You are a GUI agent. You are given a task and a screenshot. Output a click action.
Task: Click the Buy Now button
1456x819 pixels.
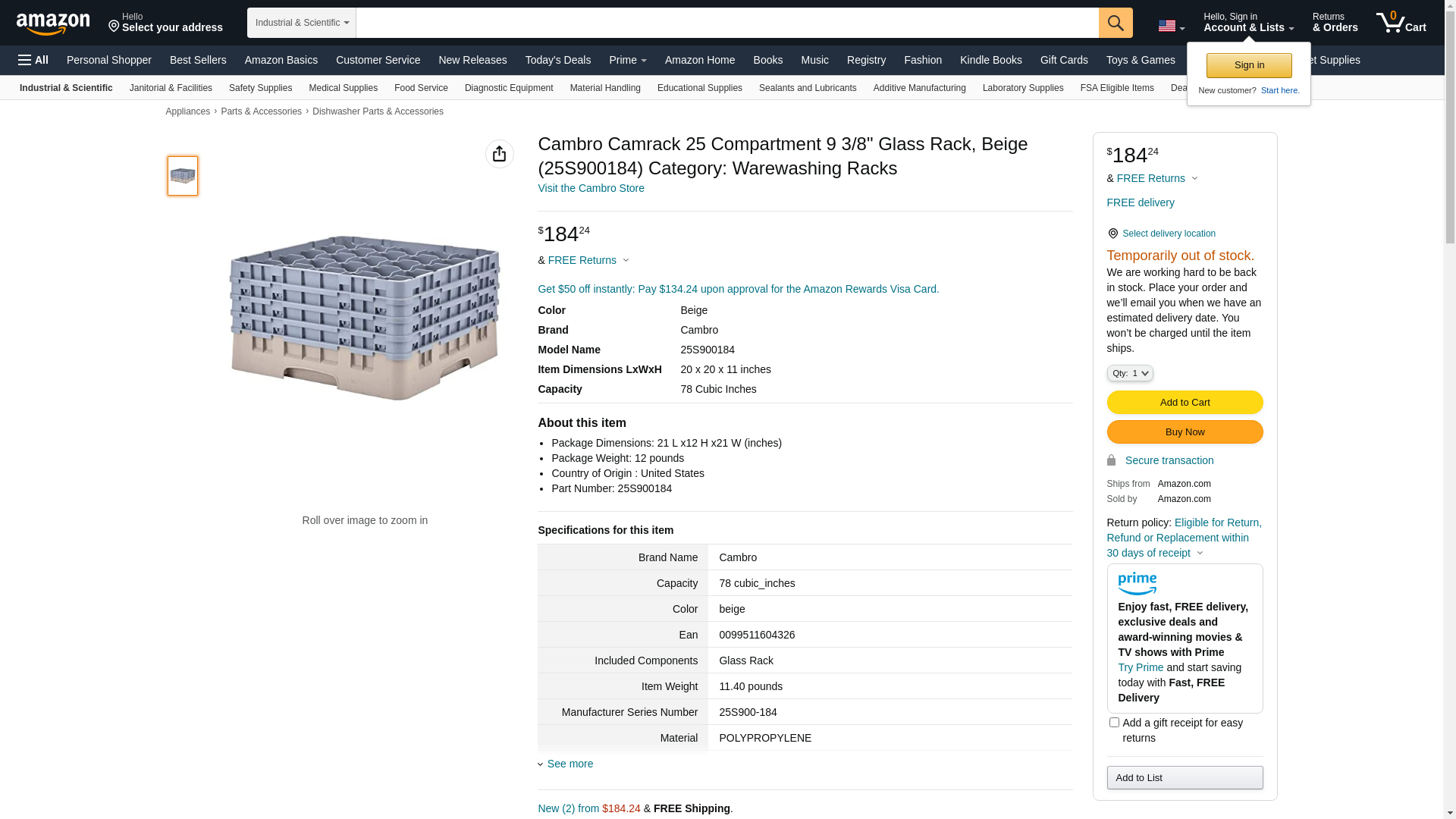1185,432
